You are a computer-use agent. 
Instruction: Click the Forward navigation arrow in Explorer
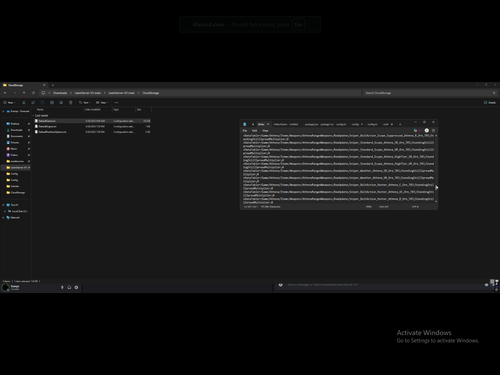14,93
